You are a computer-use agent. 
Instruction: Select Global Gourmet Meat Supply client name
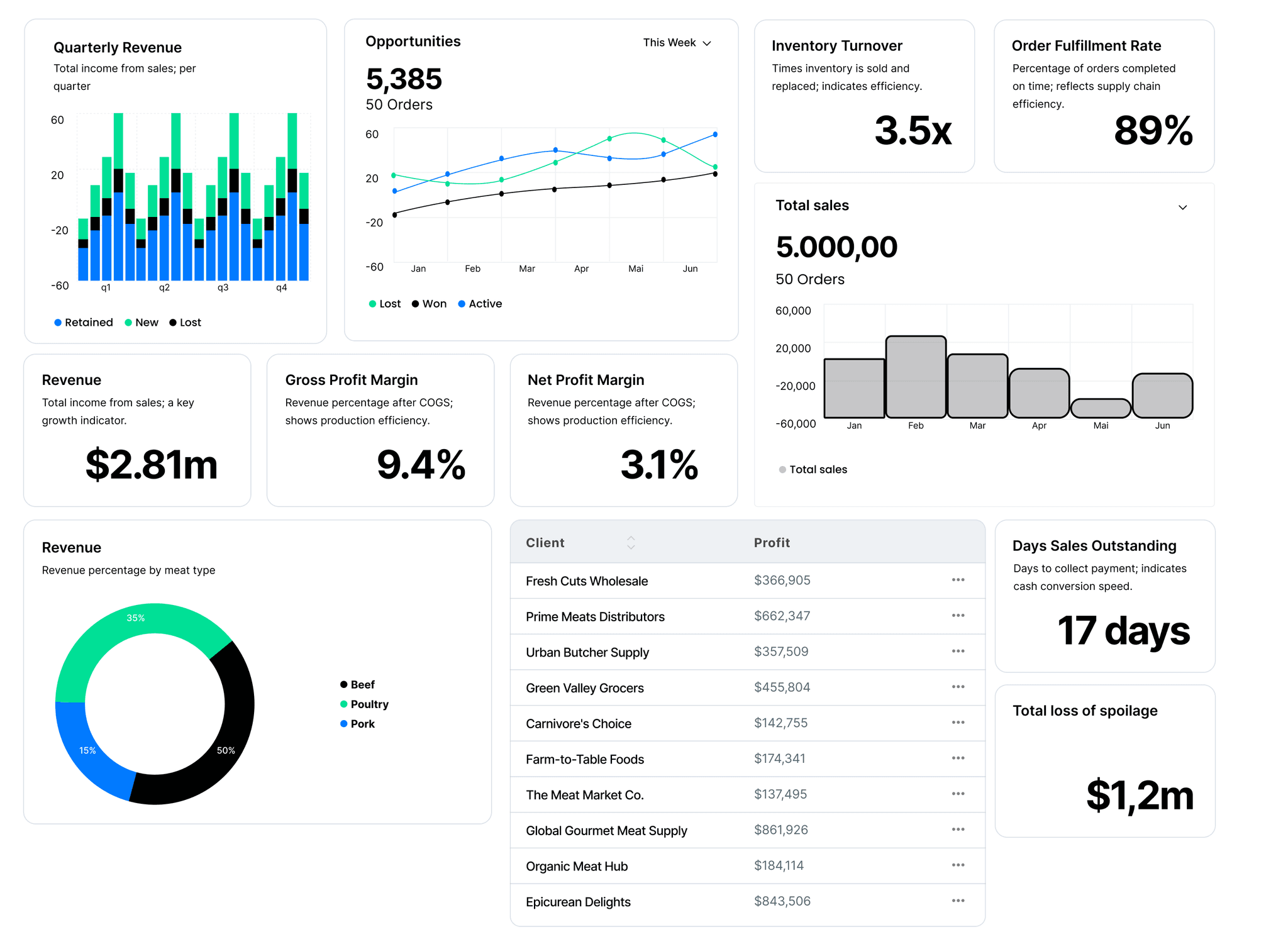click(606, 831)
